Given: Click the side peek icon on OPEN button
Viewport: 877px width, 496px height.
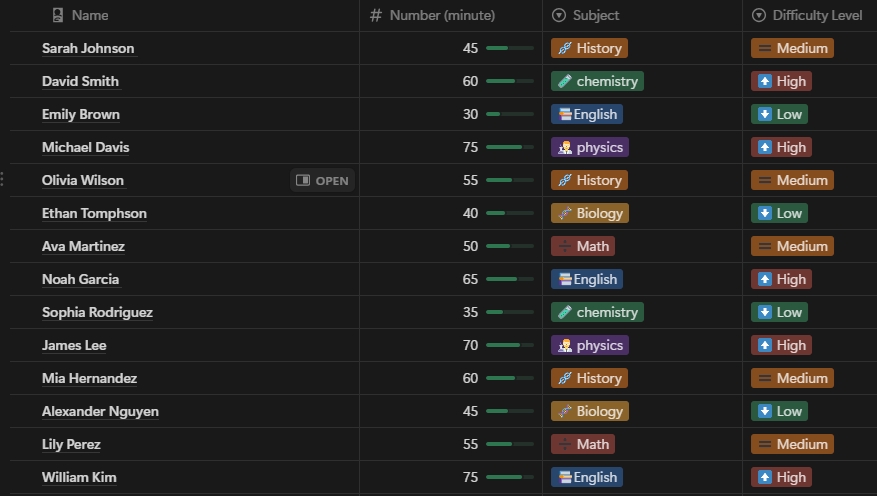Looking at the screenshot, I should [x=303, y=180].
